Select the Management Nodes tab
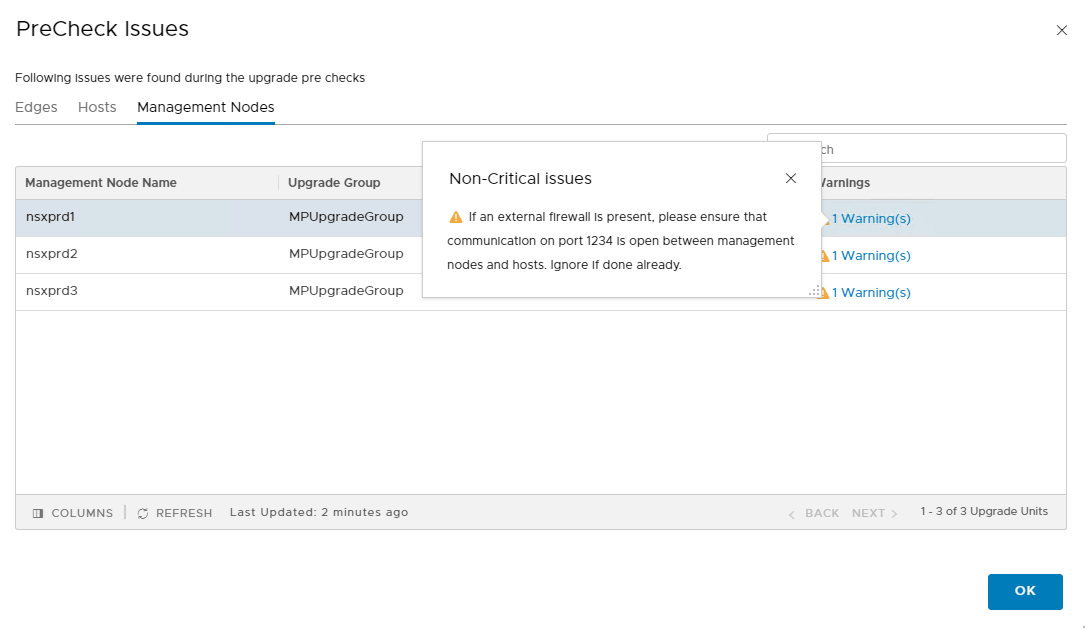Viewport: 1086px width, 628px height. [205, 107]
